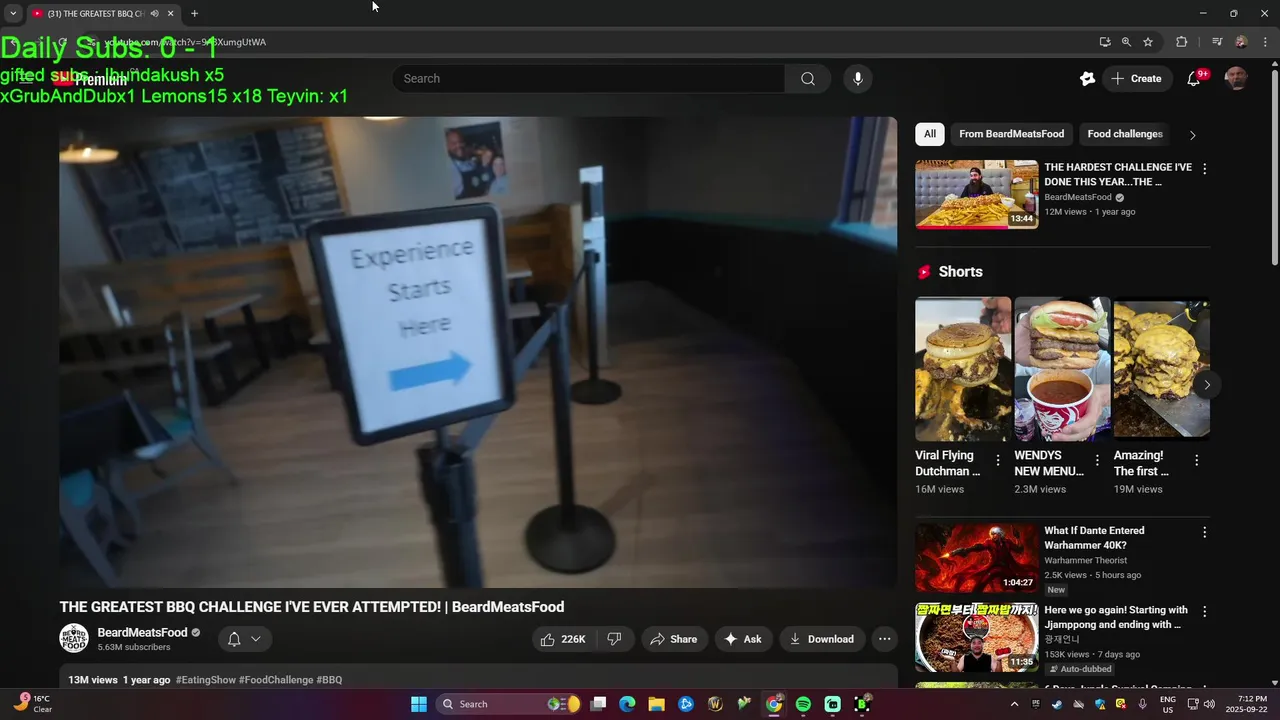Click the search magnifier button on YouTube
This screenshot has width=1280, height=720.
pos(808,79)
